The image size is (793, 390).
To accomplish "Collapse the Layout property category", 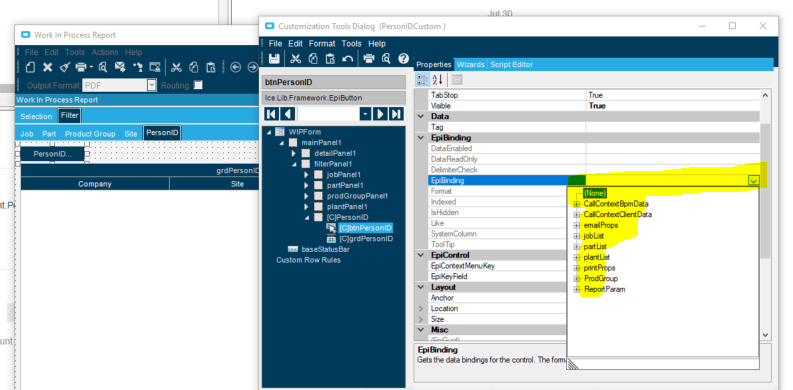I will 421,287.
